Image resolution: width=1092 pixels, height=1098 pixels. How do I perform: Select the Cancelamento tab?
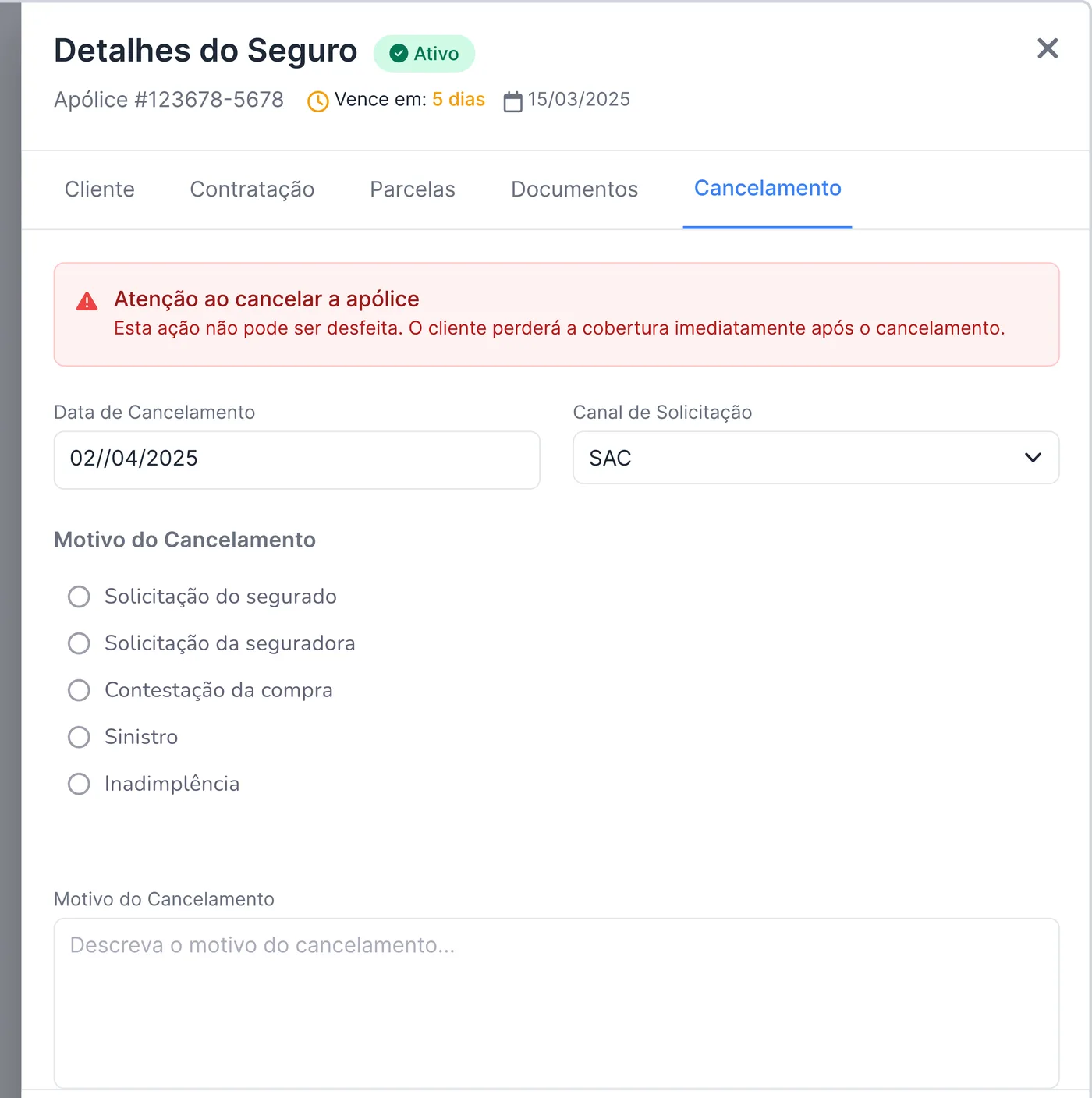tap(768, 189)
